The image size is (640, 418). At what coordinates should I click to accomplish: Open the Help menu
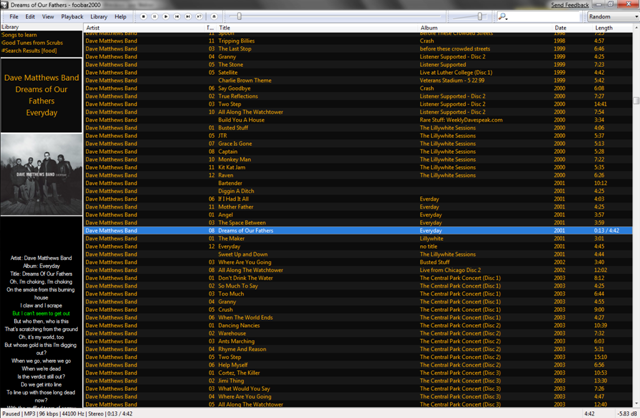(x=120, y=17)
